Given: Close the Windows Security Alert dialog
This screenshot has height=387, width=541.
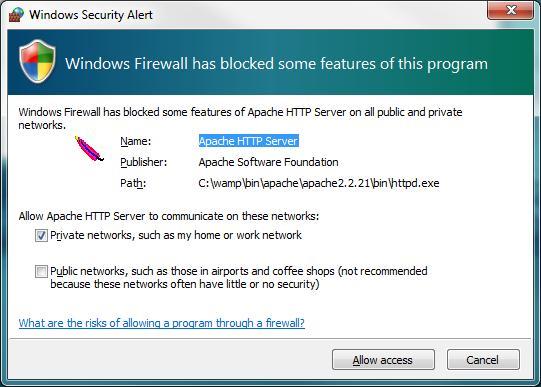Looking at the screenshot, I should point(510,10).
